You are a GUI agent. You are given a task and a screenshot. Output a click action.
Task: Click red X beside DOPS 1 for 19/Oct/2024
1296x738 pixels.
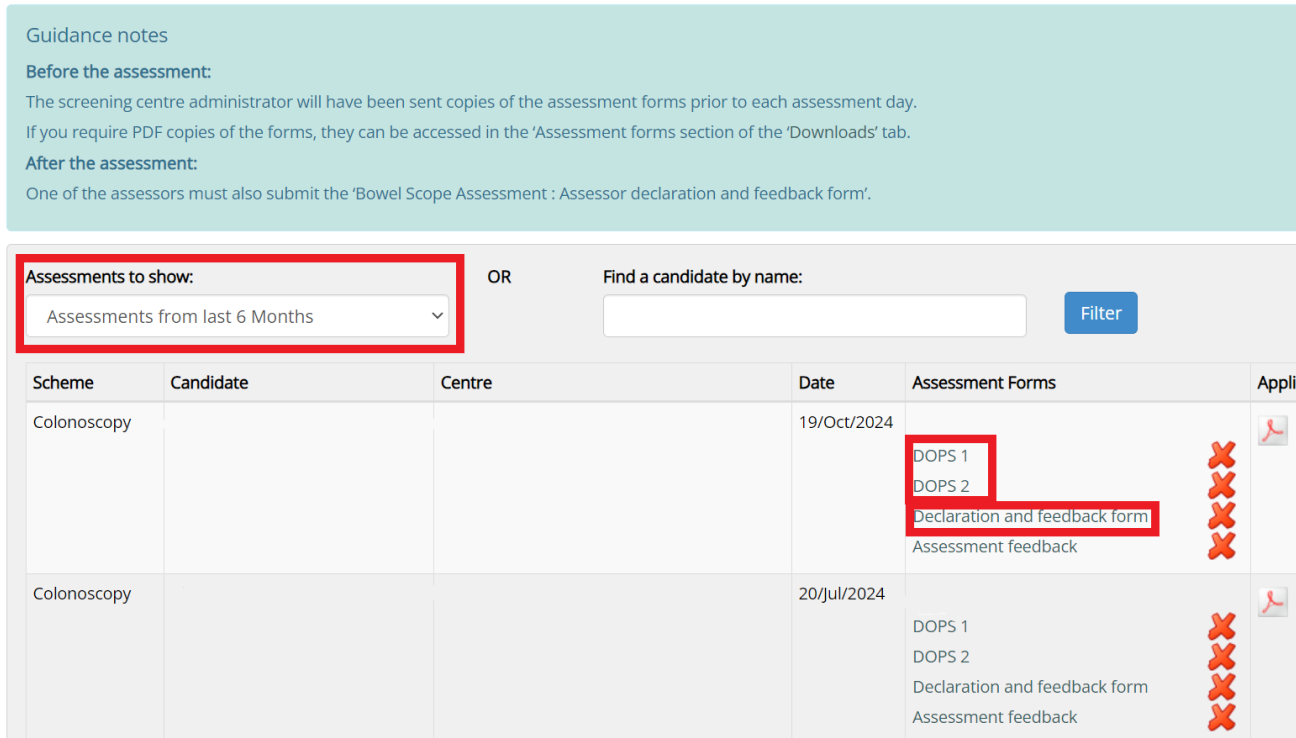[x=1221, y=456]
